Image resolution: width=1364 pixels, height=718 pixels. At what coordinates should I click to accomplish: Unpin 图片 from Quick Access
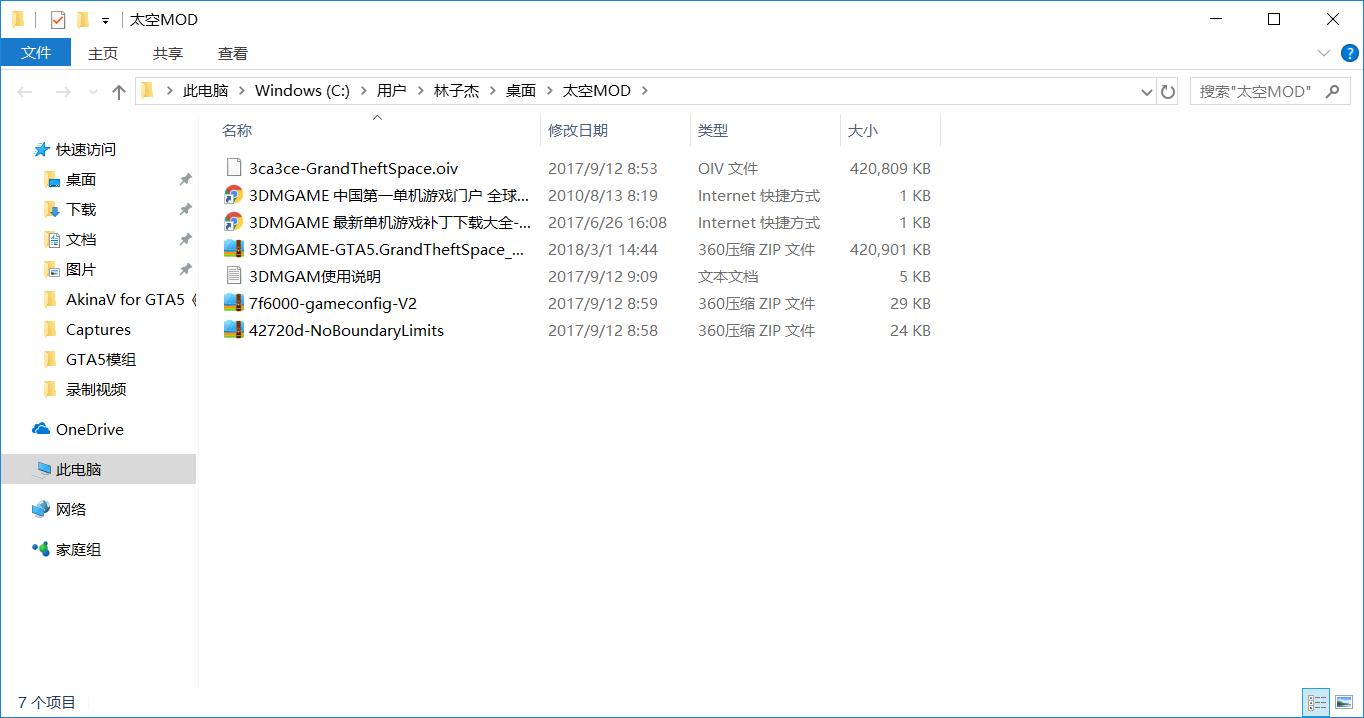(x=185, y=269)
